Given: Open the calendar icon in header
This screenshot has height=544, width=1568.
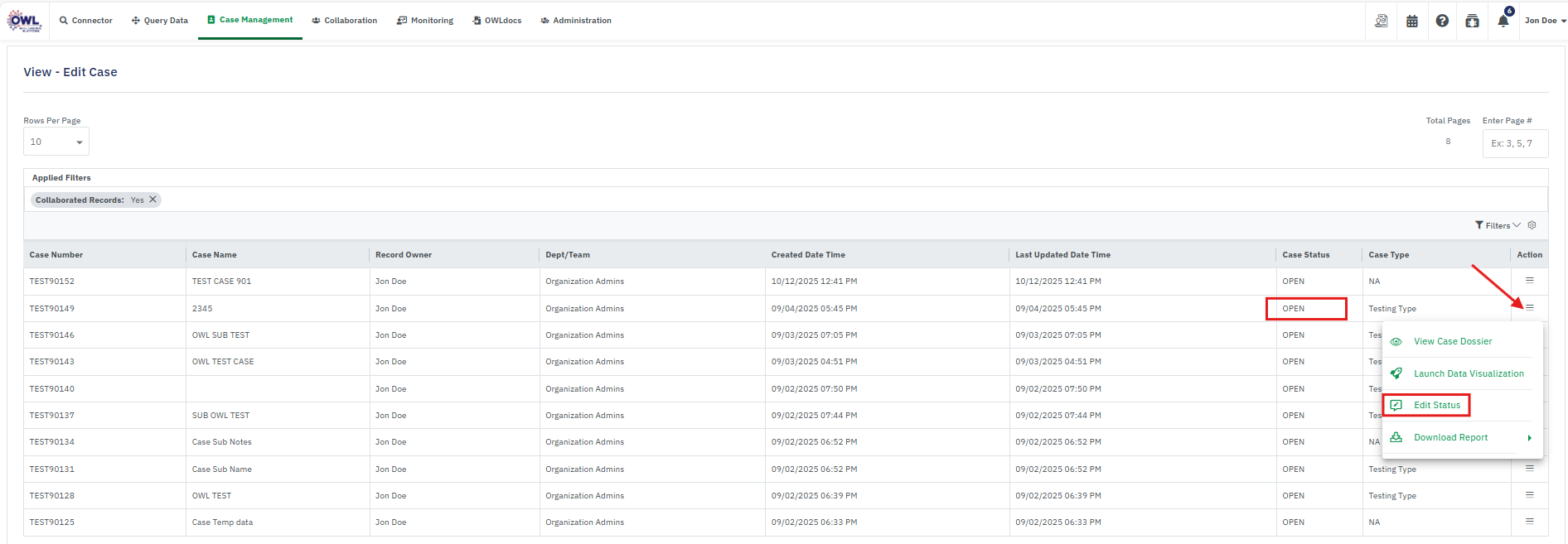Looking at the screenshot, I should coord(1412,22).
